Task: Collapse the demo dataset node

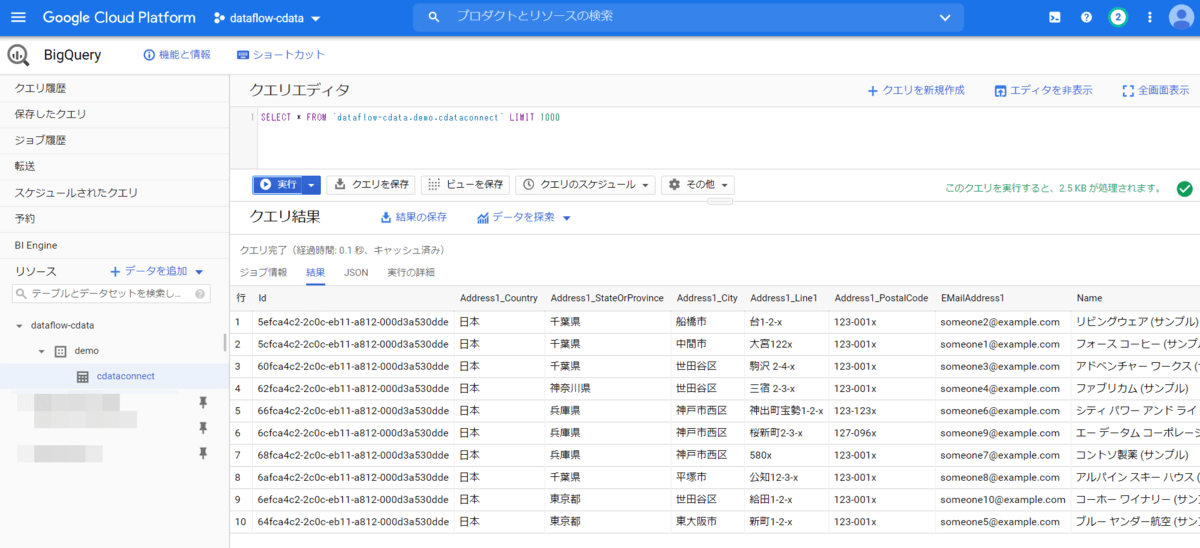Action: click(x=41, y=352)
